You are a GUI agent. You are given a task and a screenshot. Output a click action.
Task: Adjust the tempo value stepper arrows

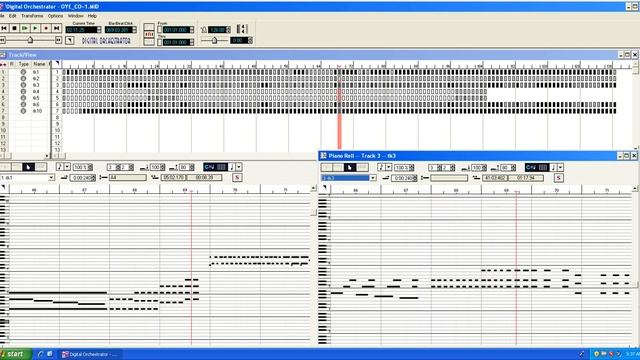coord(228,30)
